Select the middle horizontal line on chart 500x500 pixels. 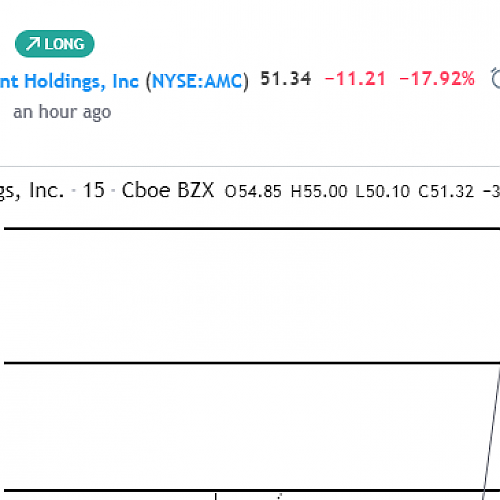click(252, 362)
